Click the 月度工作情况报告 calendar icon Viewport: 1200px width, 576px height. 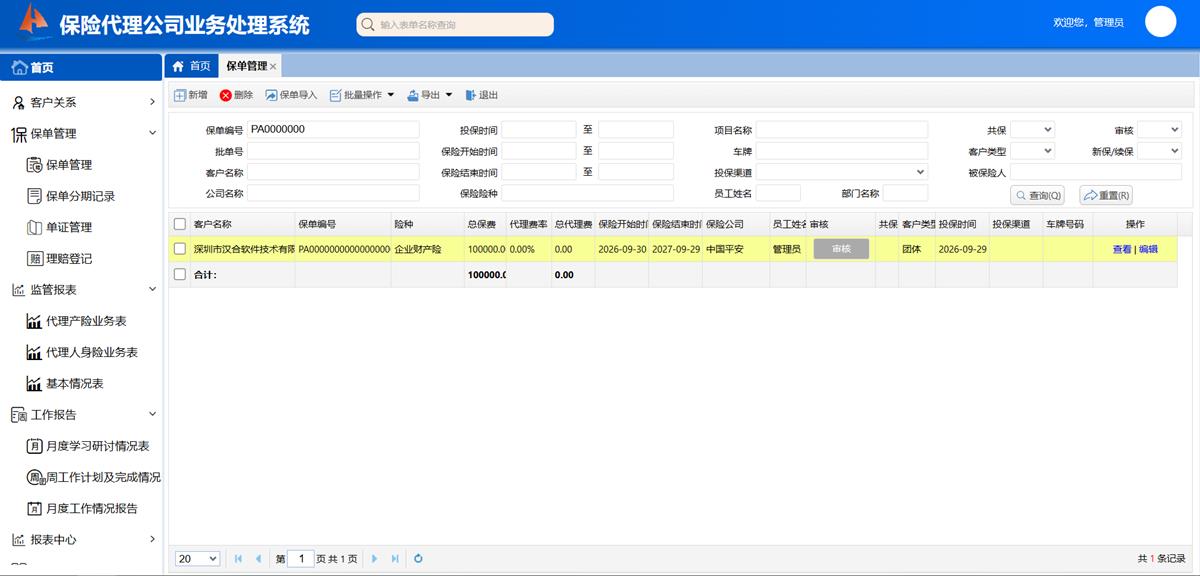click(34, 508)
